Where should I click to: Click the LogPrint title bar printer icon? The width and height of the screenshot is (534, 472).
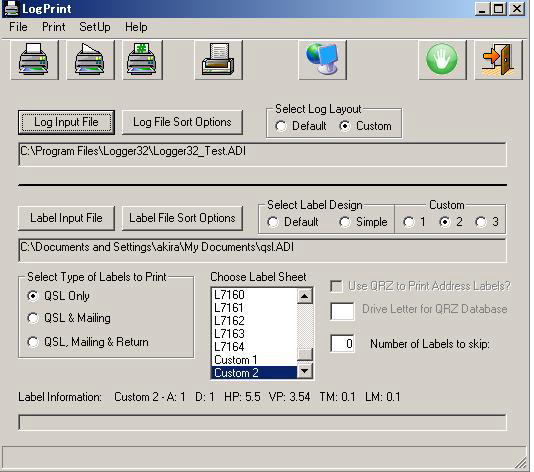(11, 8)
